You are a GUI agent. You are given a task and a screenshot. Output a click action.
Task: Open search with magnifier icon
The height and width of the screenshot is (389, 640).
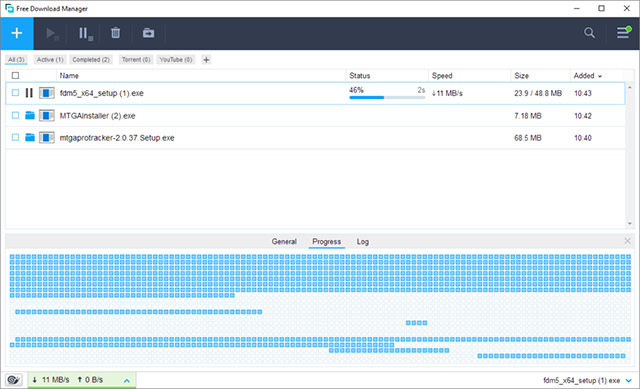589,33
